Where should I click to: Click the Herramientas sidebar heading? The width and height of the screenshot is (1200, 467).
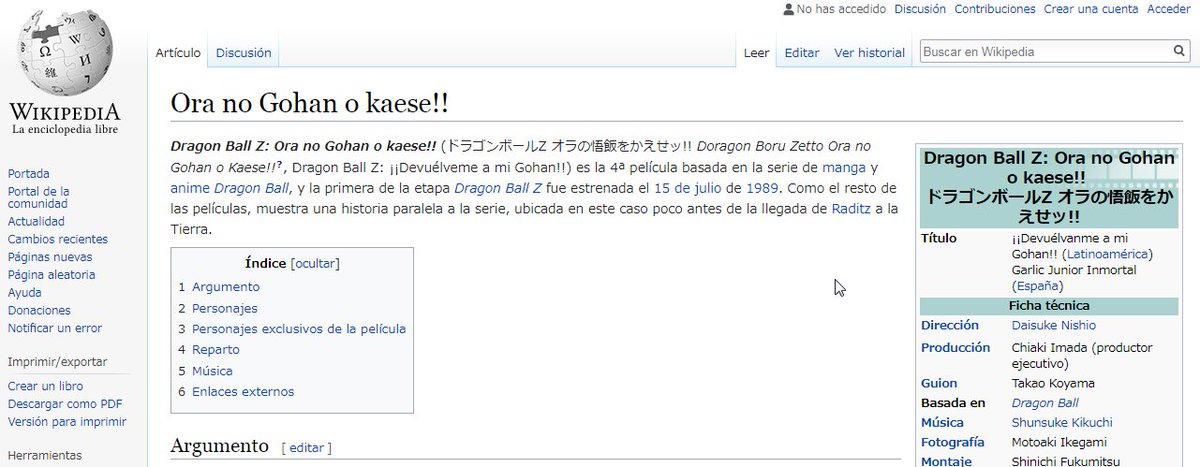tap(44, 455)
